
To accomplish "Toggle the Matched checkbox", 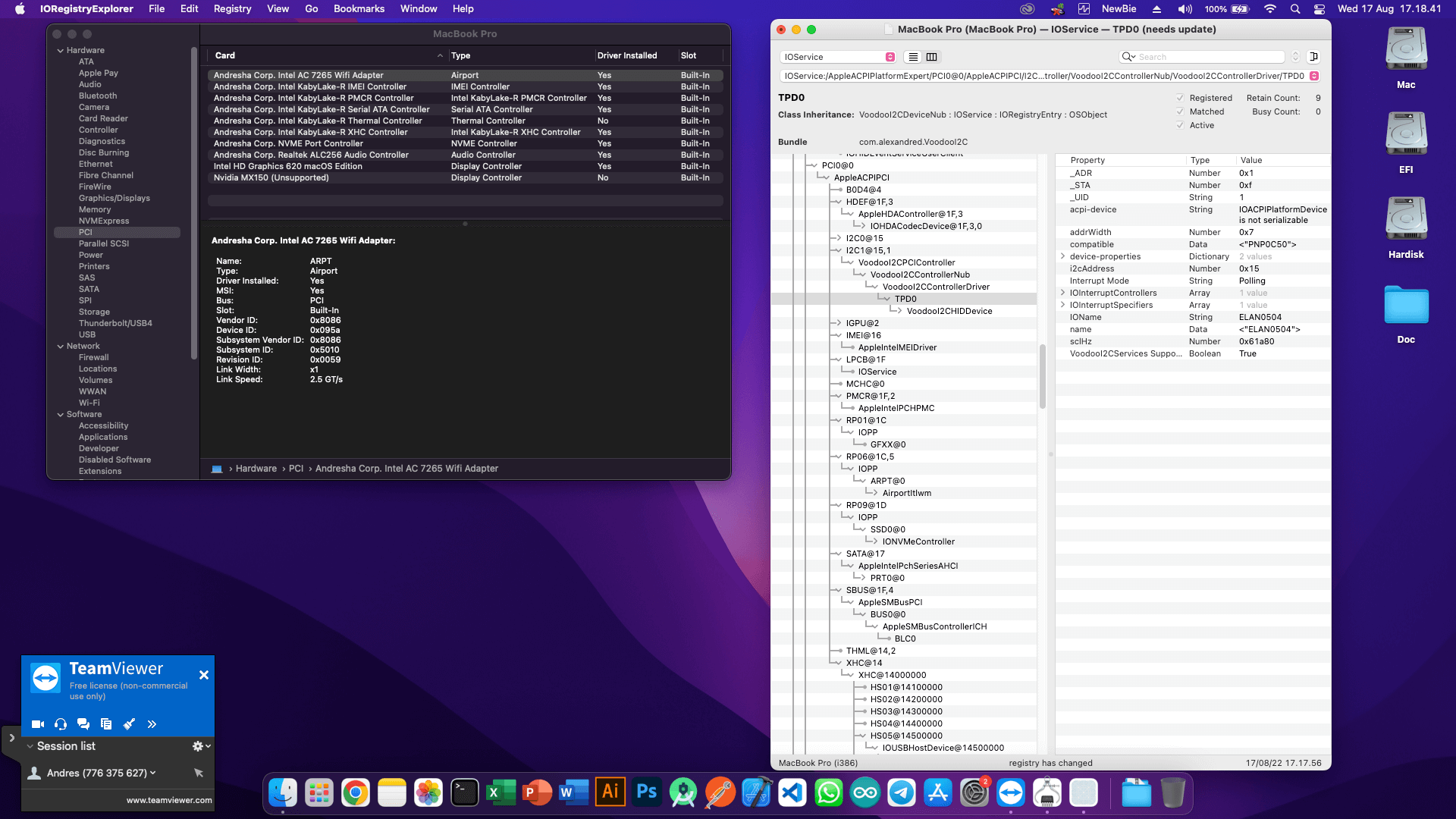I will (x=1180, y=111).
